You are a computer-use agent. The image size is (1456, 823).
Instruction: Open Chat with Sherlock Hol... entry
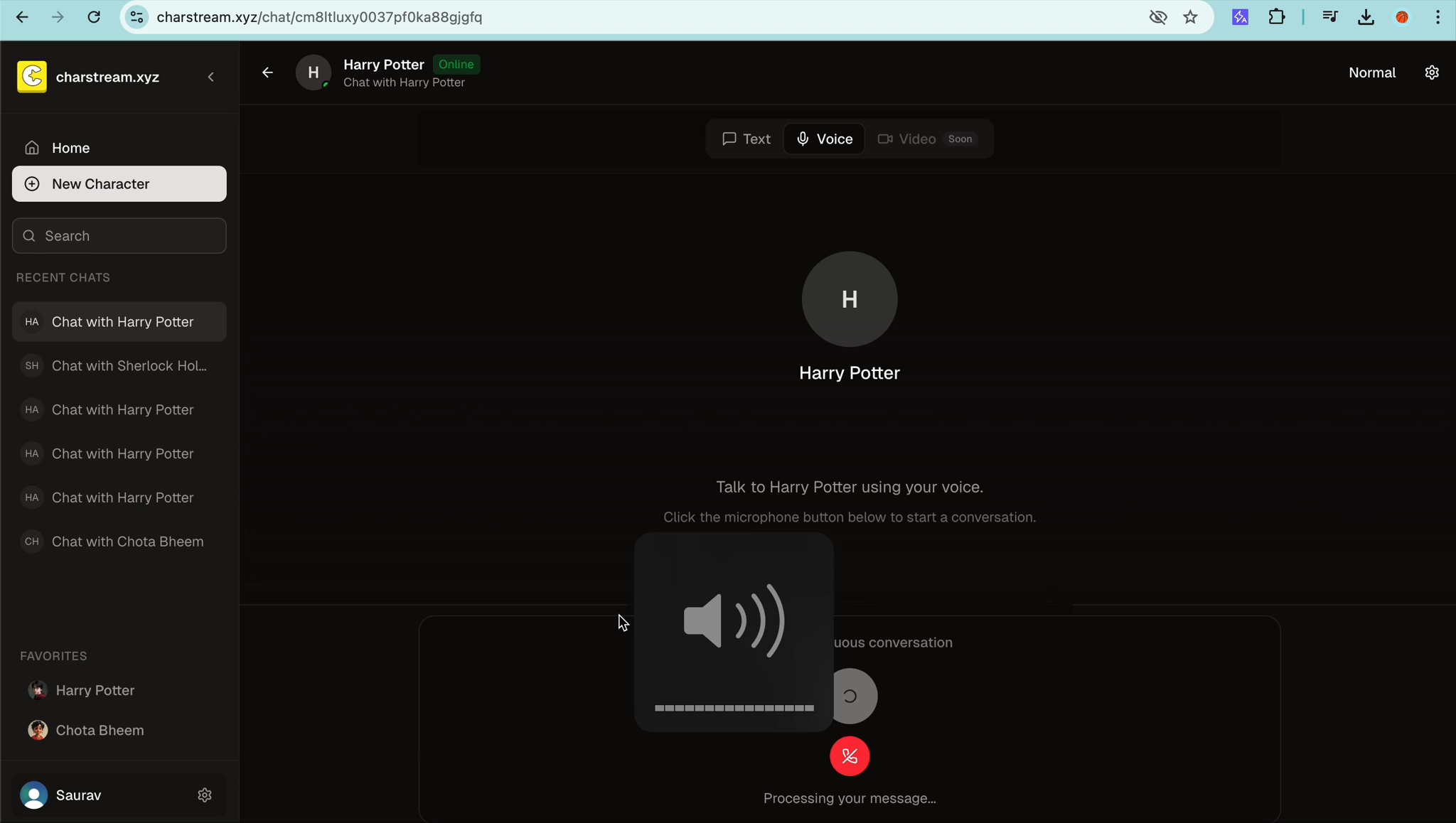click(x=119, y=366)
